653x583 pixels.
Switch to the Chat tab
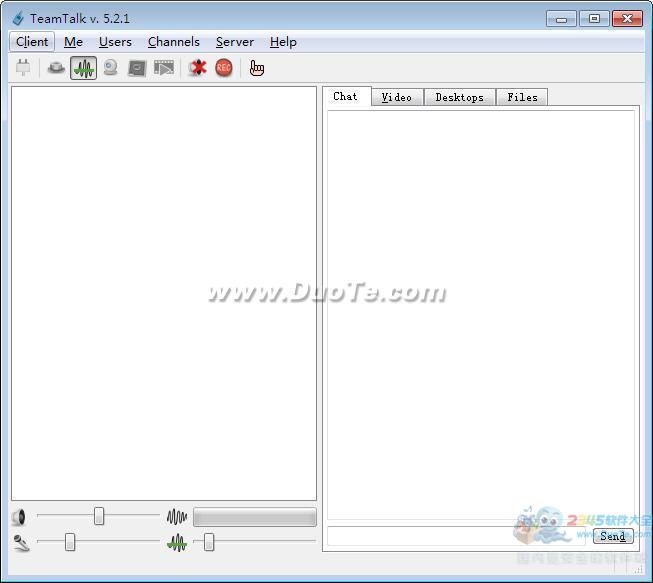pos(346,97)
